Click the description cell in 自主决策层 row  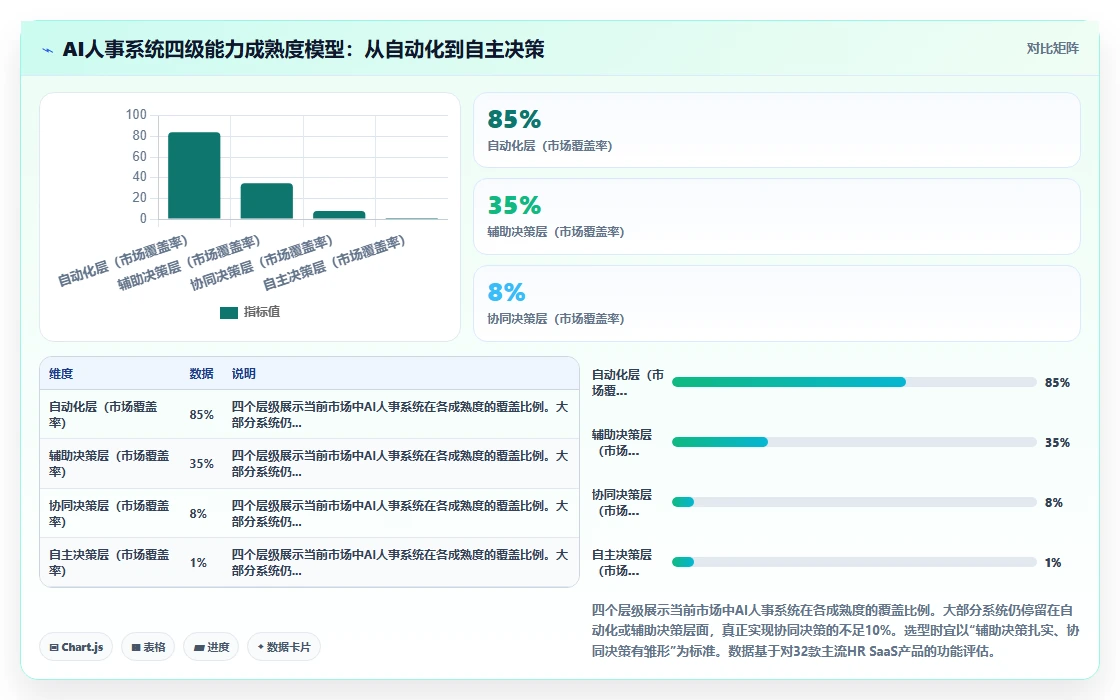tap(400, 563)
